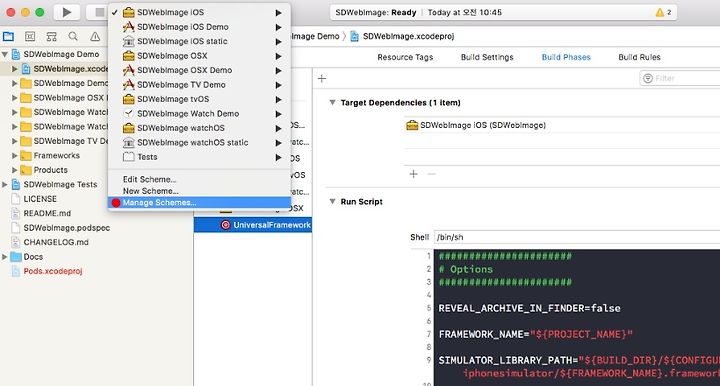Select the Tests scheme
This screenshot has height=386, width=720.
click(199, 157)
